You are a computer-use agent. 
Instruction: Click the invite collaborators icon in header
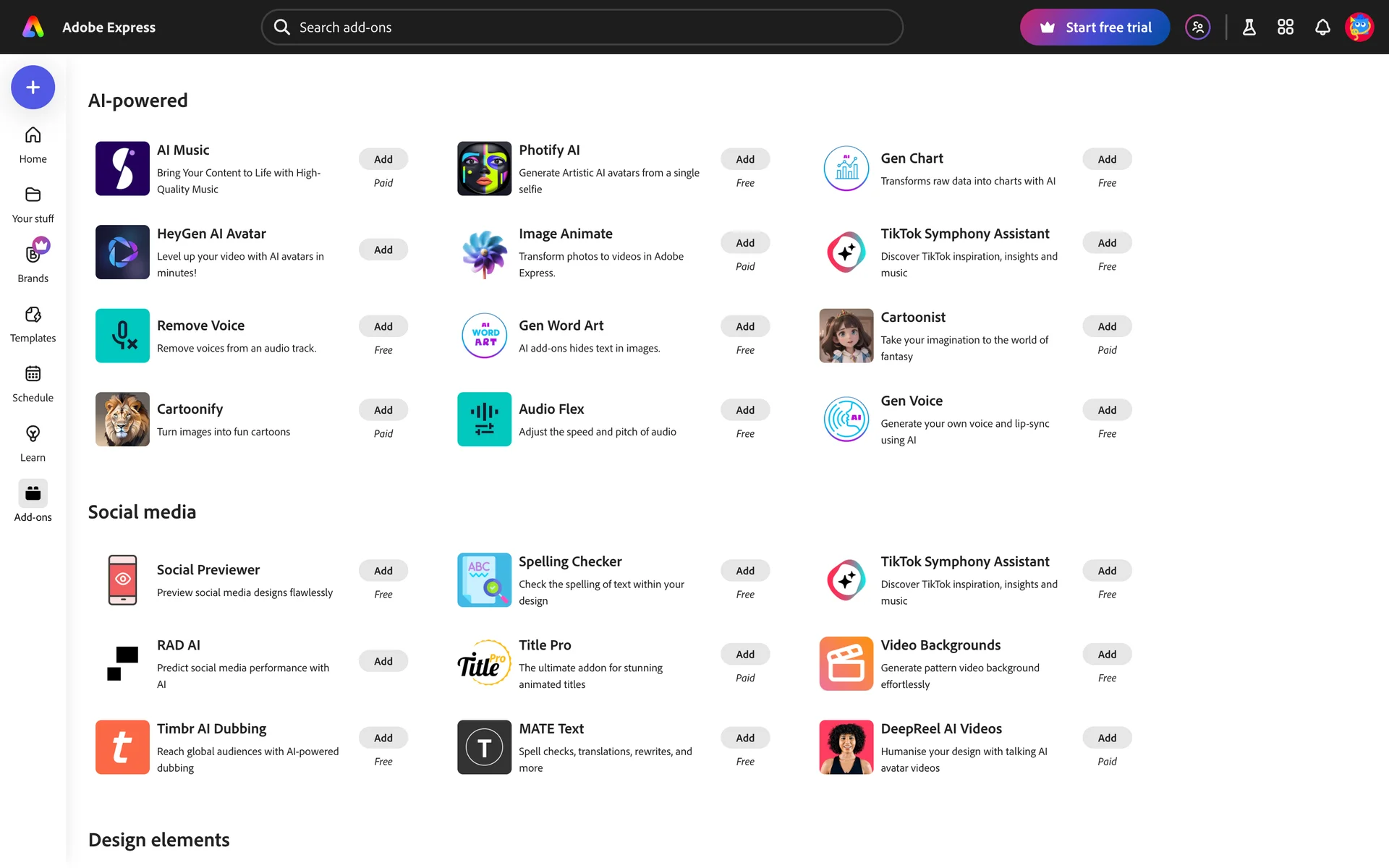point(1197,27)
